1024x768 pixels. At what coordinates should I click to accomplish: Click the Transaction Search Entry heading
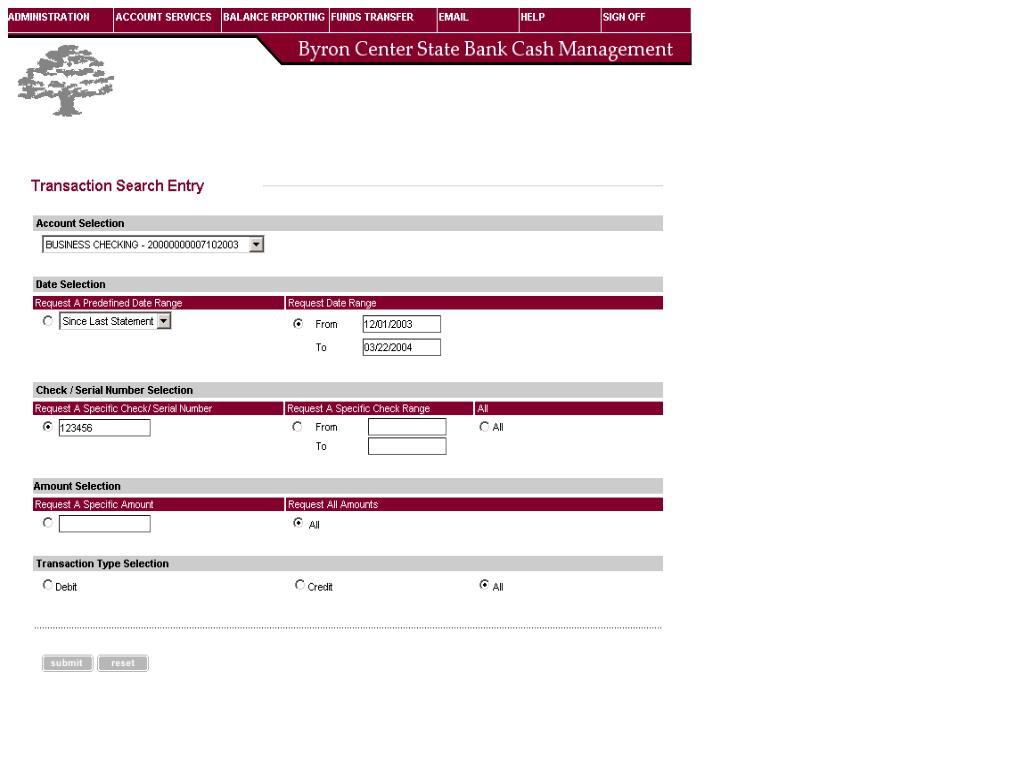(118, 186)
